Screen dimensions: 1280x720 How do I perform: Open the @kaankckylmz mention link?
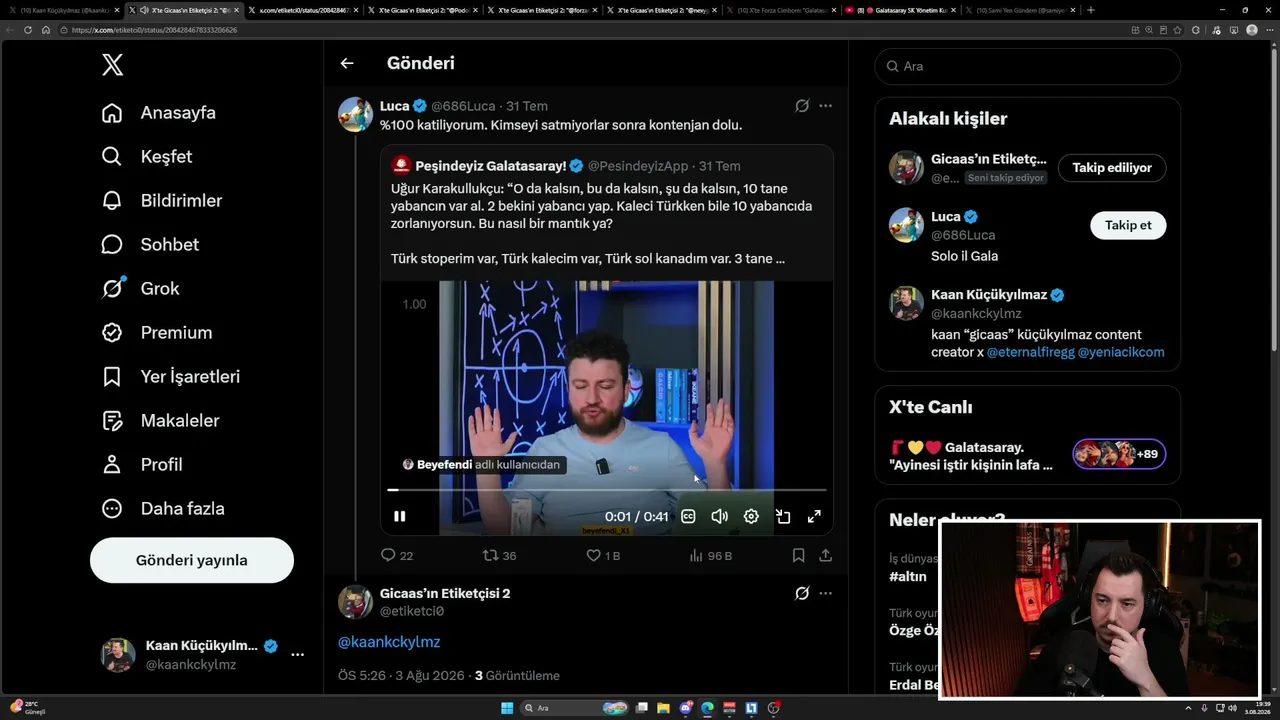coord(389,642)
